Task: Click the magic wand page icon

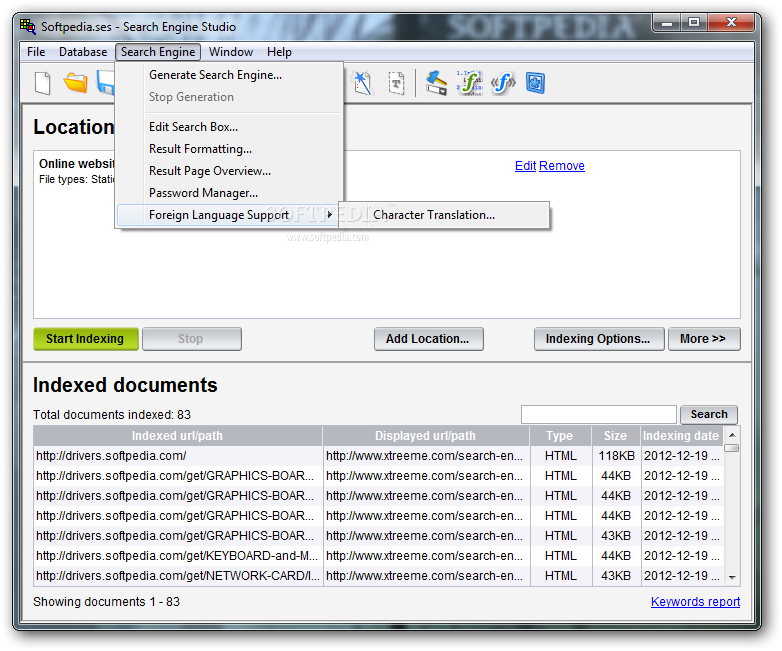Action: tap(363, 83)
